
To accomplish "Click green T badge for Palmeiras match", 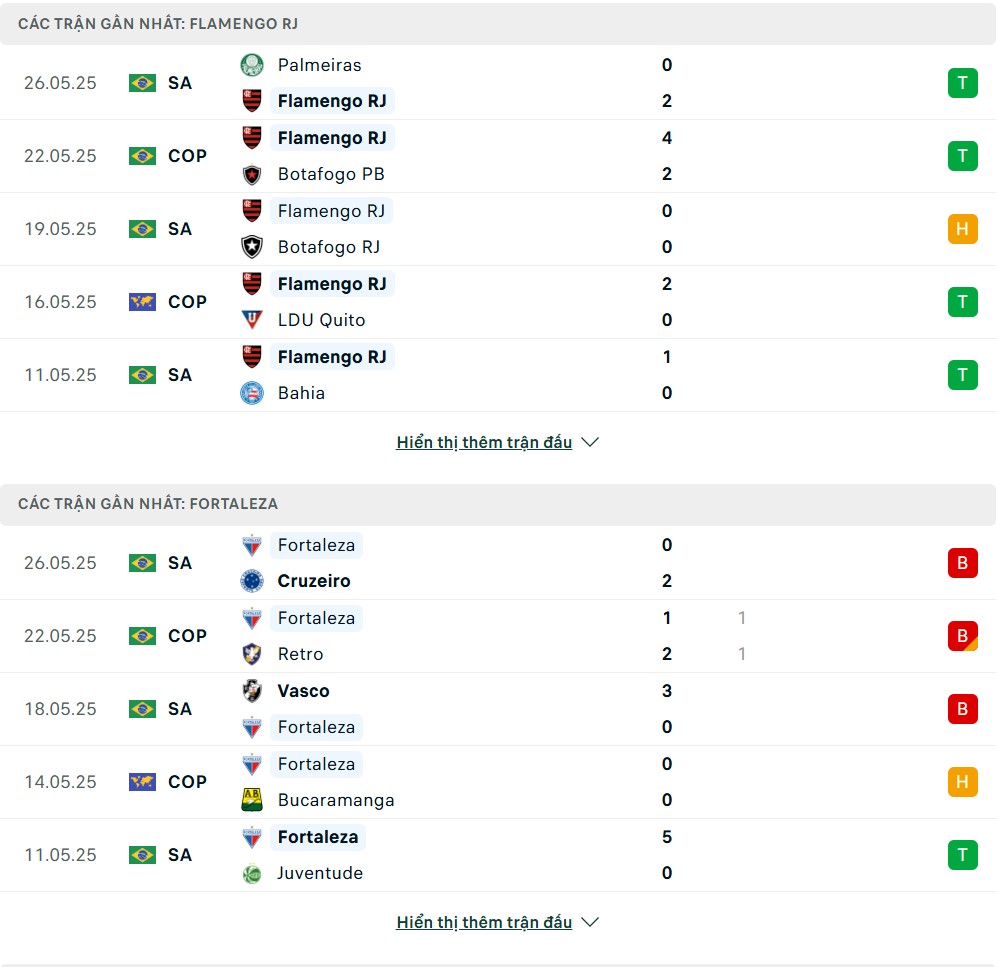I will (962, 83).
